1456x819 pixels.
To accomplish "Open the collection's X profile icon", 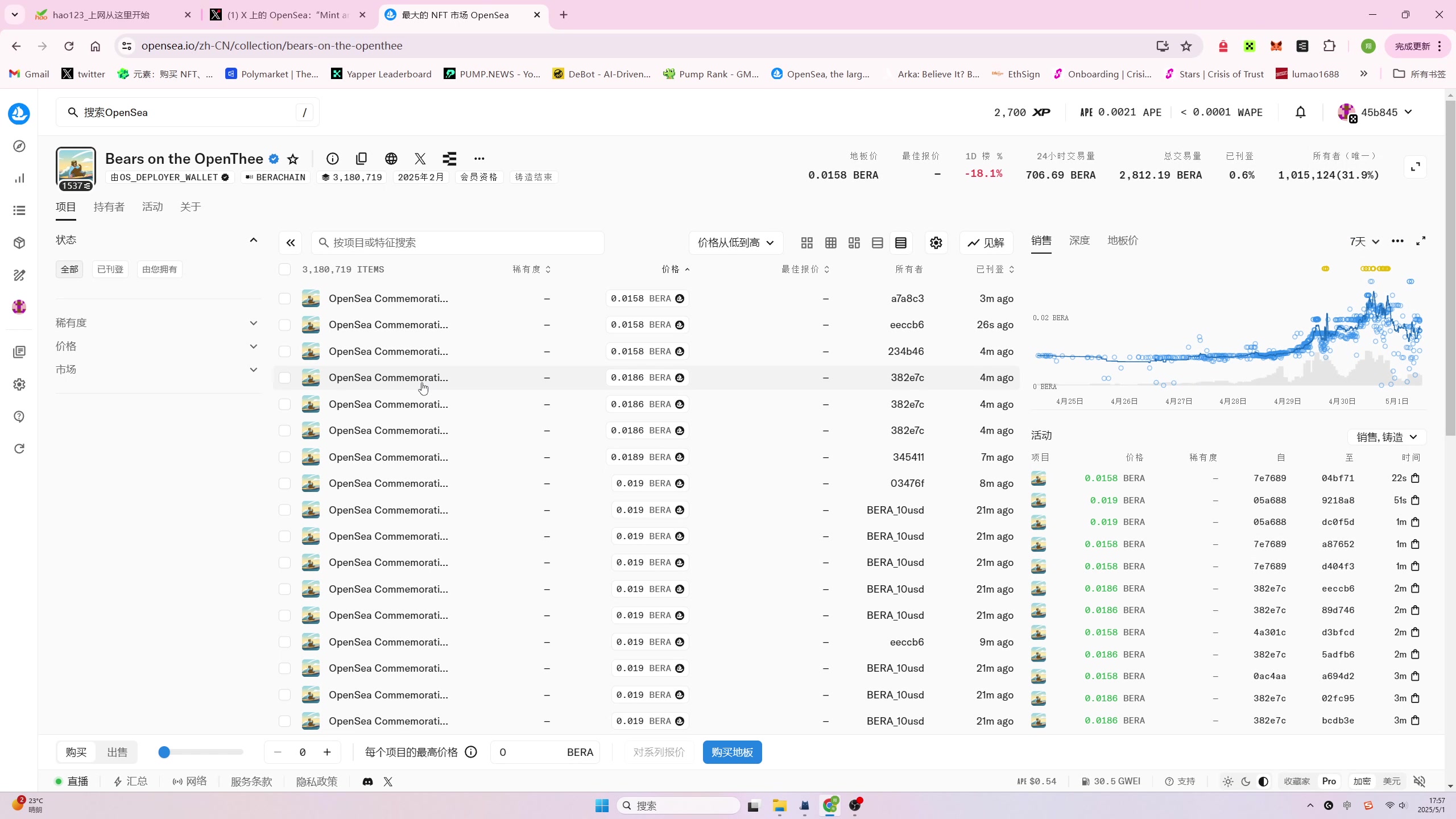I will 420,159.
